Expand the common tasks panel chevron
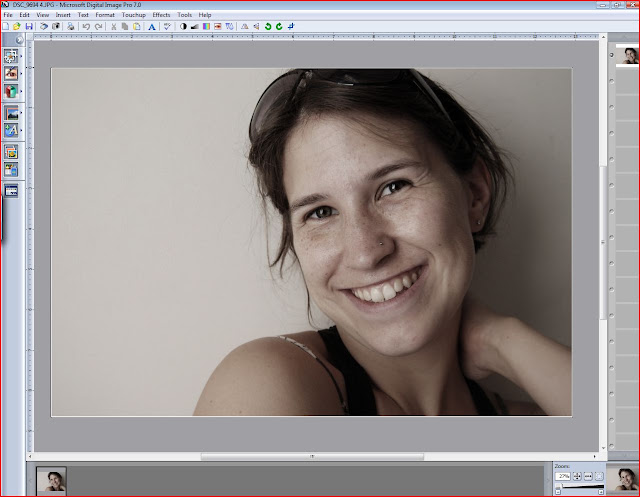This screenshot has height=497, width=640. tap(19, 40)
